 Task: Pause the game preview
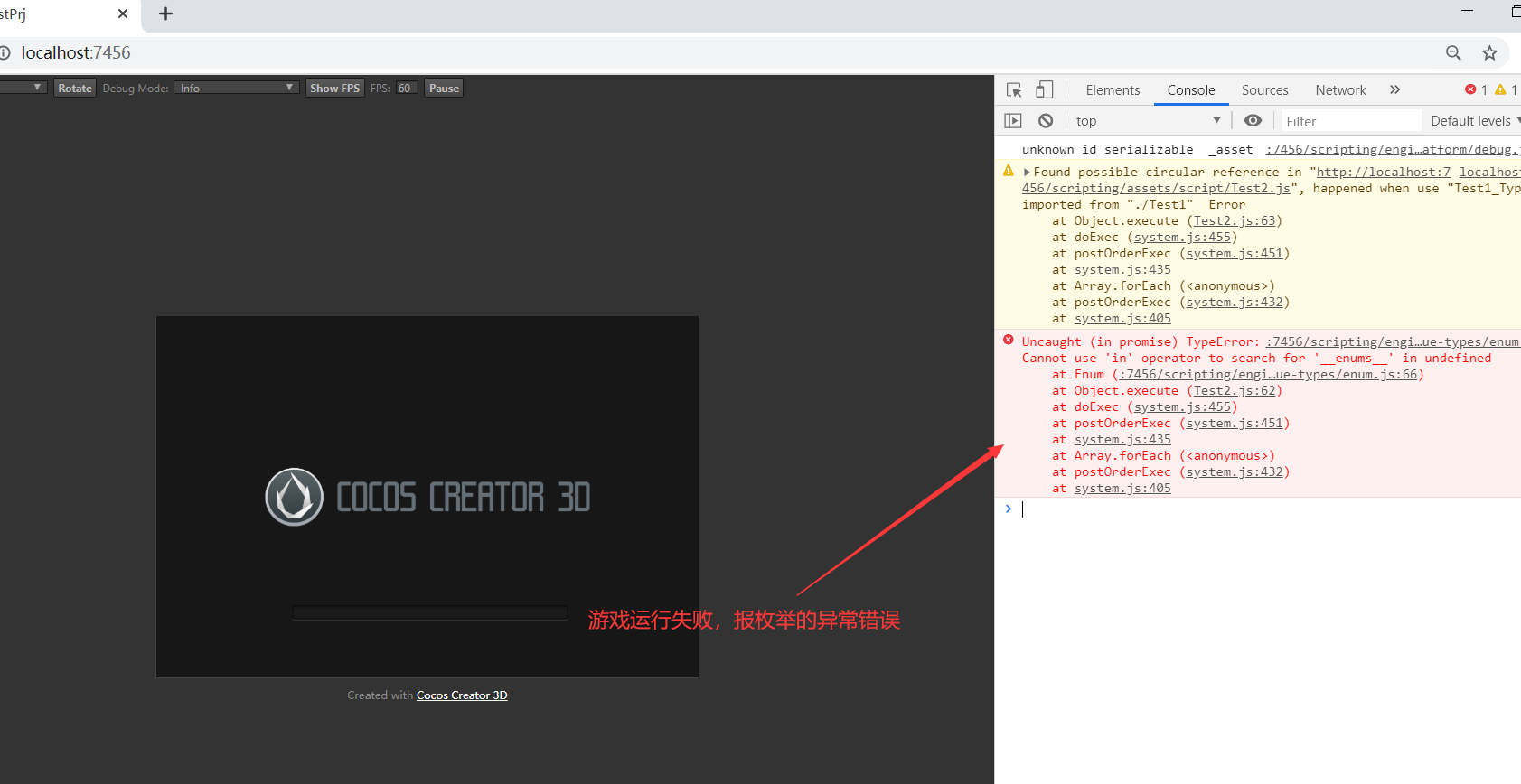tap(444, 88)
